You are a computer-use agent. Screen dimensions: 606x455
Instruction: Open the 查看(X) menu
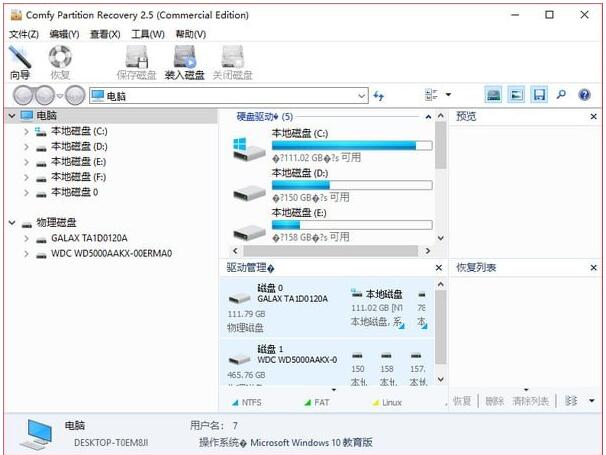105,34
